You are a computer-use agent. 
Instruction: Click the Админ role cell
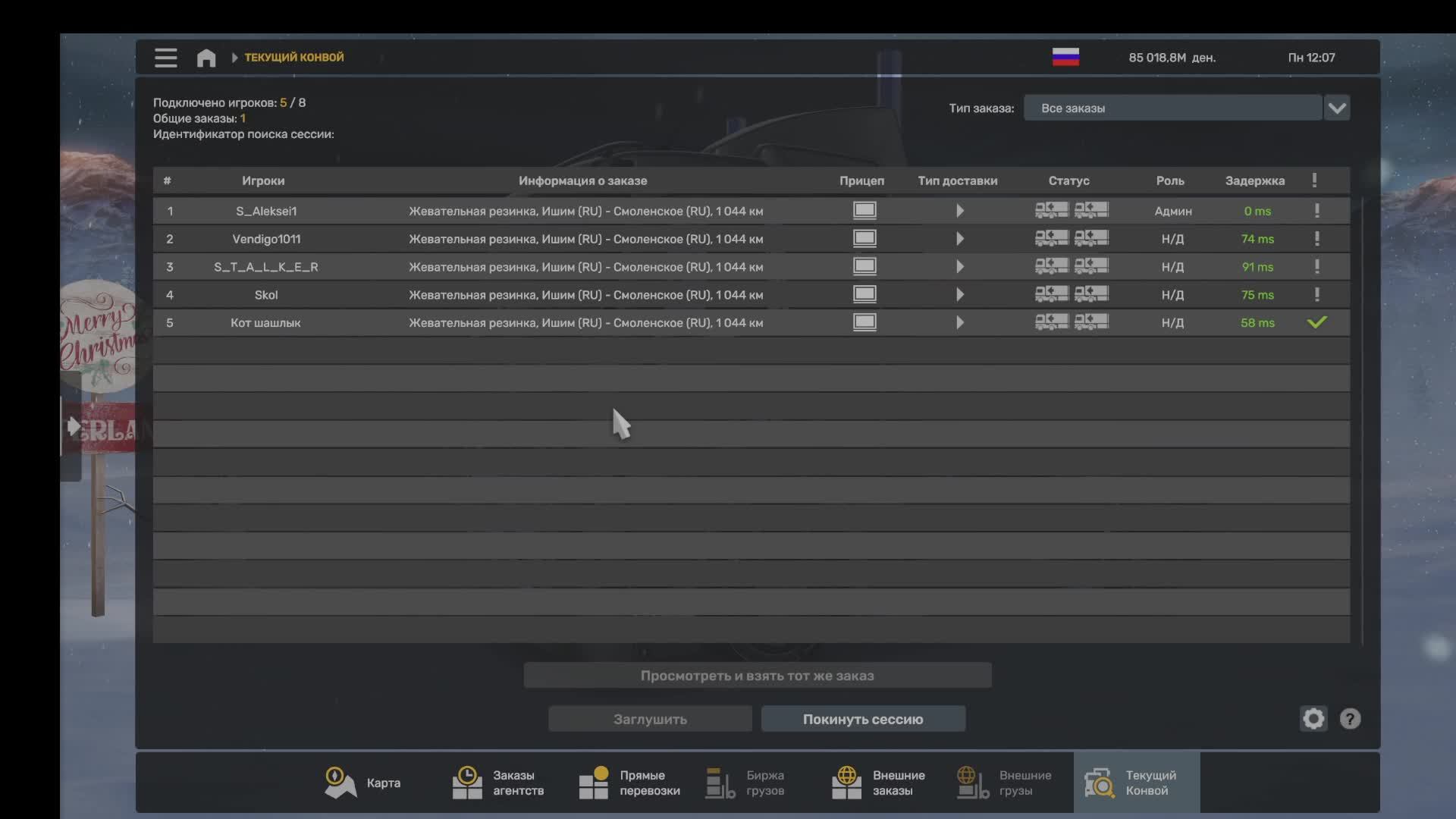[x=1173, y=211]
